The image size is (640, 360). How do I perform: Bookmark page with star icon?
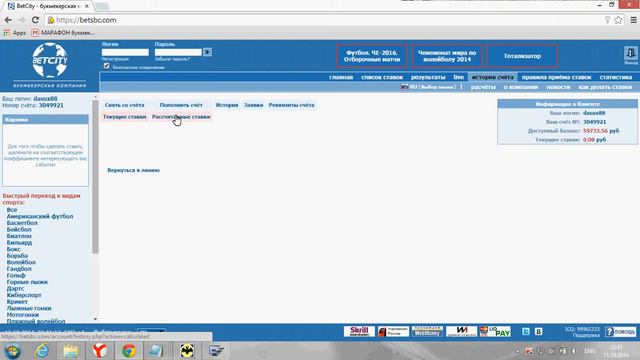tap(618, 20)
